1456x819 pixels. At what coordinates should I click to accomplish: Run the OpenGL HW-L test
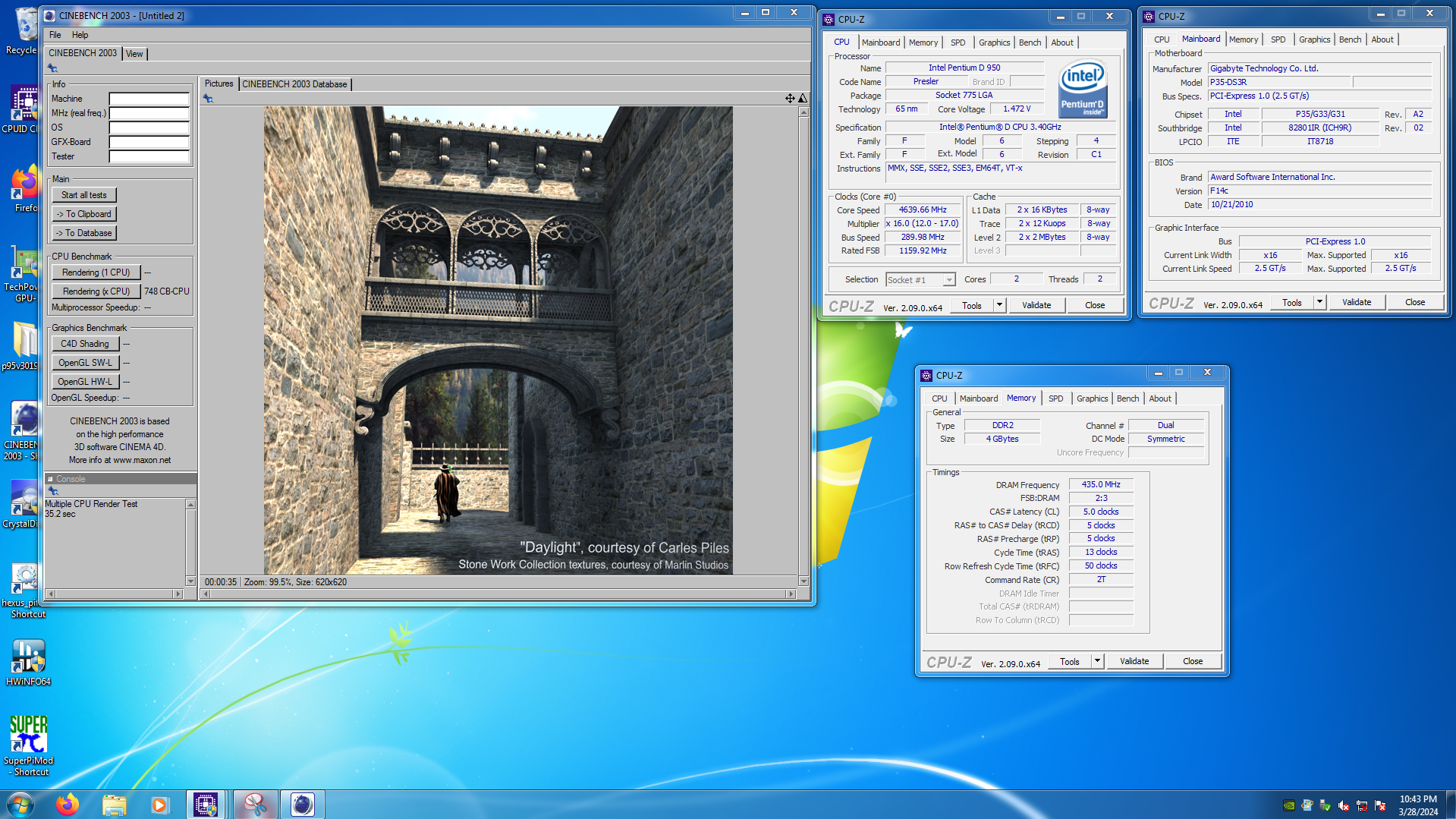pyautogui.click(x=86, y=382)
